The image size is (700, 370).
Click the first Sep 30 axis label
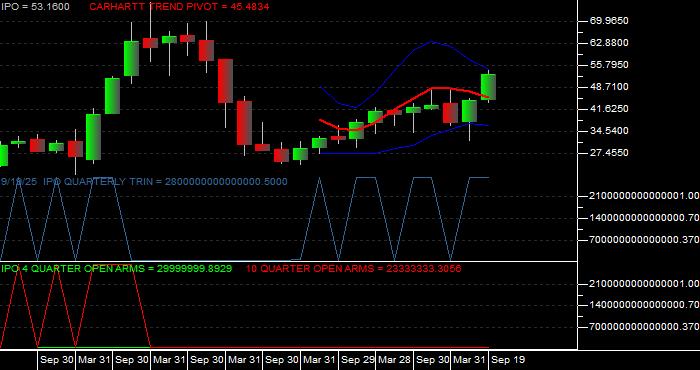(x=56, y=360)
